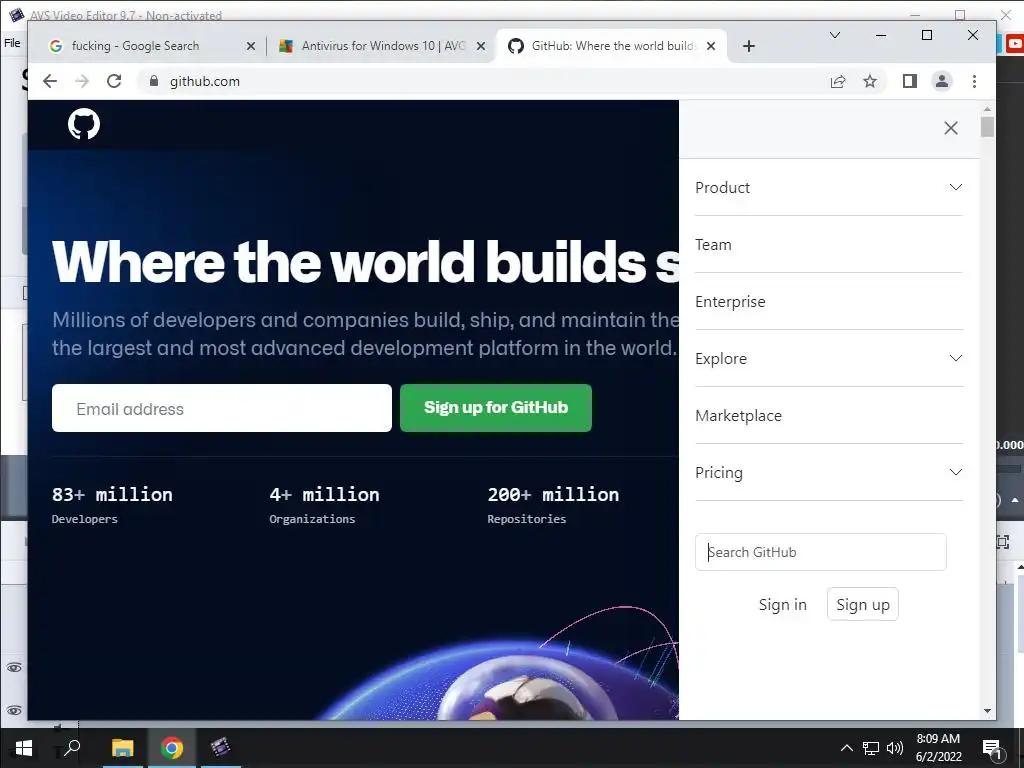Expand the Explore menu chevron

pos(955,359)
